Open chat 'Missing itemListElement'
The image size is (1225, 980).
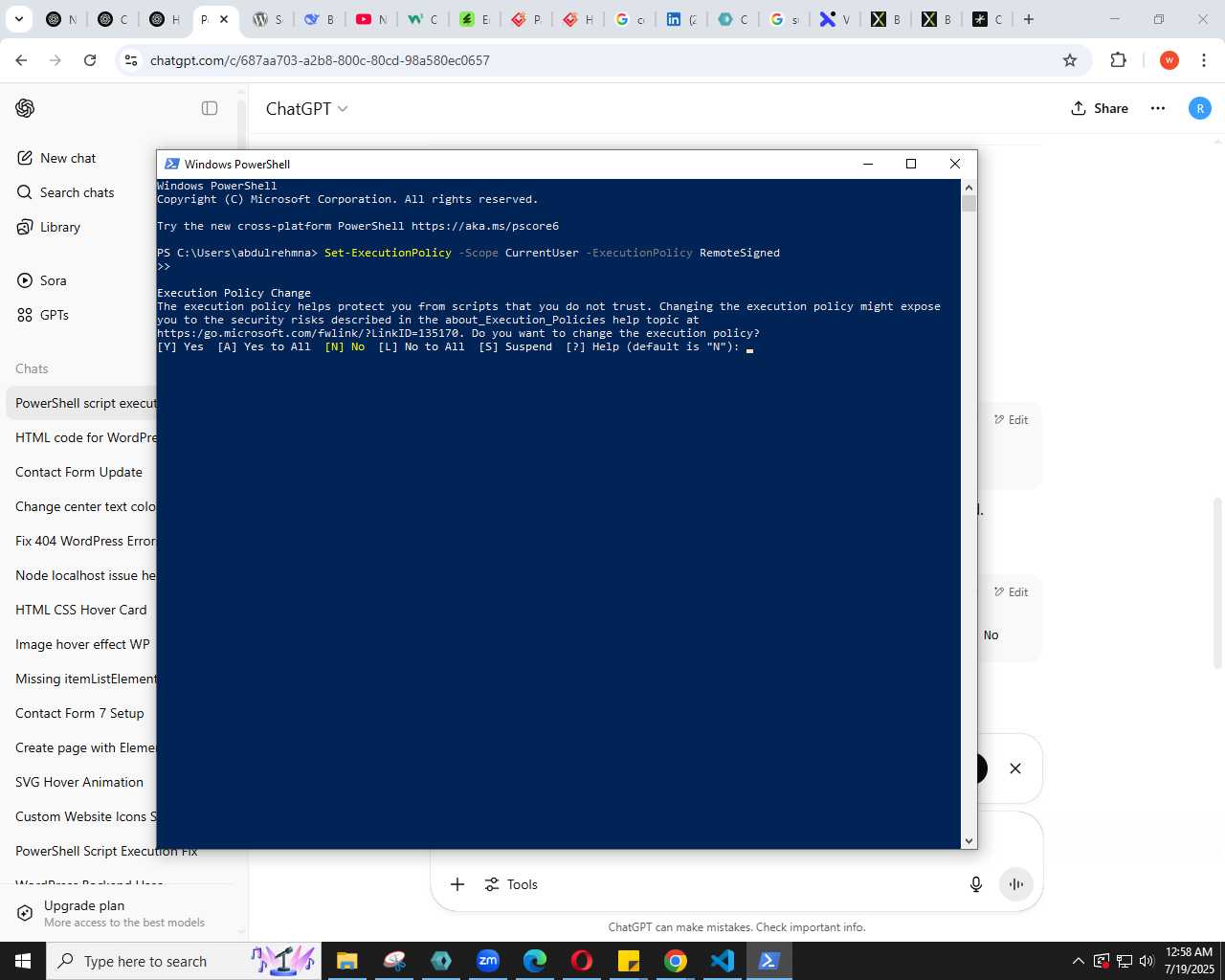[x=85, y=679]
